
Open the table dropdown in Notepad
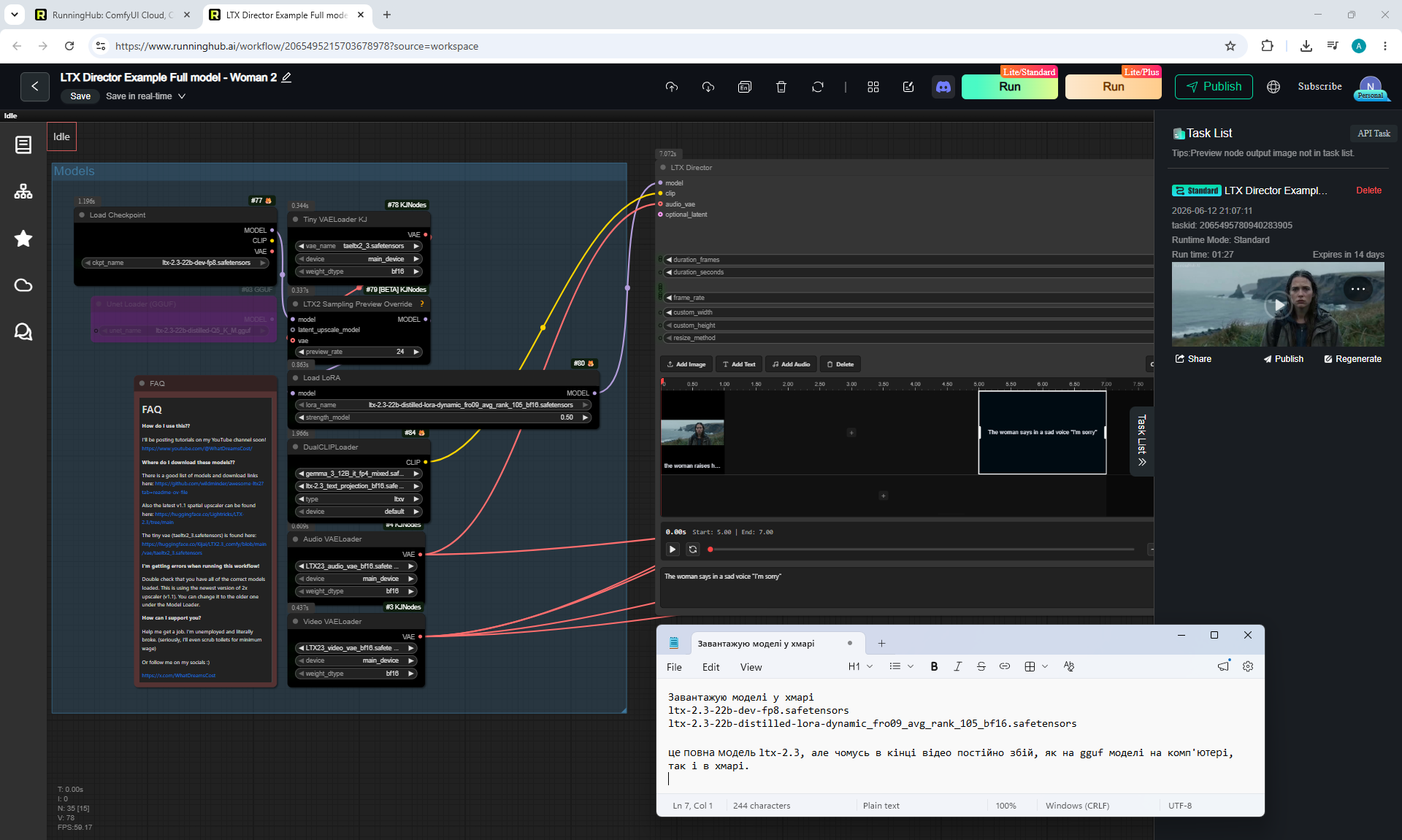[x=1036, y=666]
